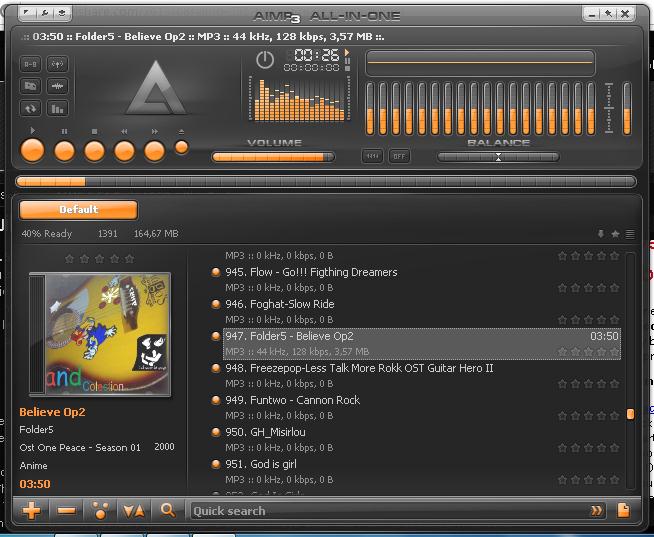
Task: Give 949. Funtwo - Cannon Rock one star
Action: point(563,416)
